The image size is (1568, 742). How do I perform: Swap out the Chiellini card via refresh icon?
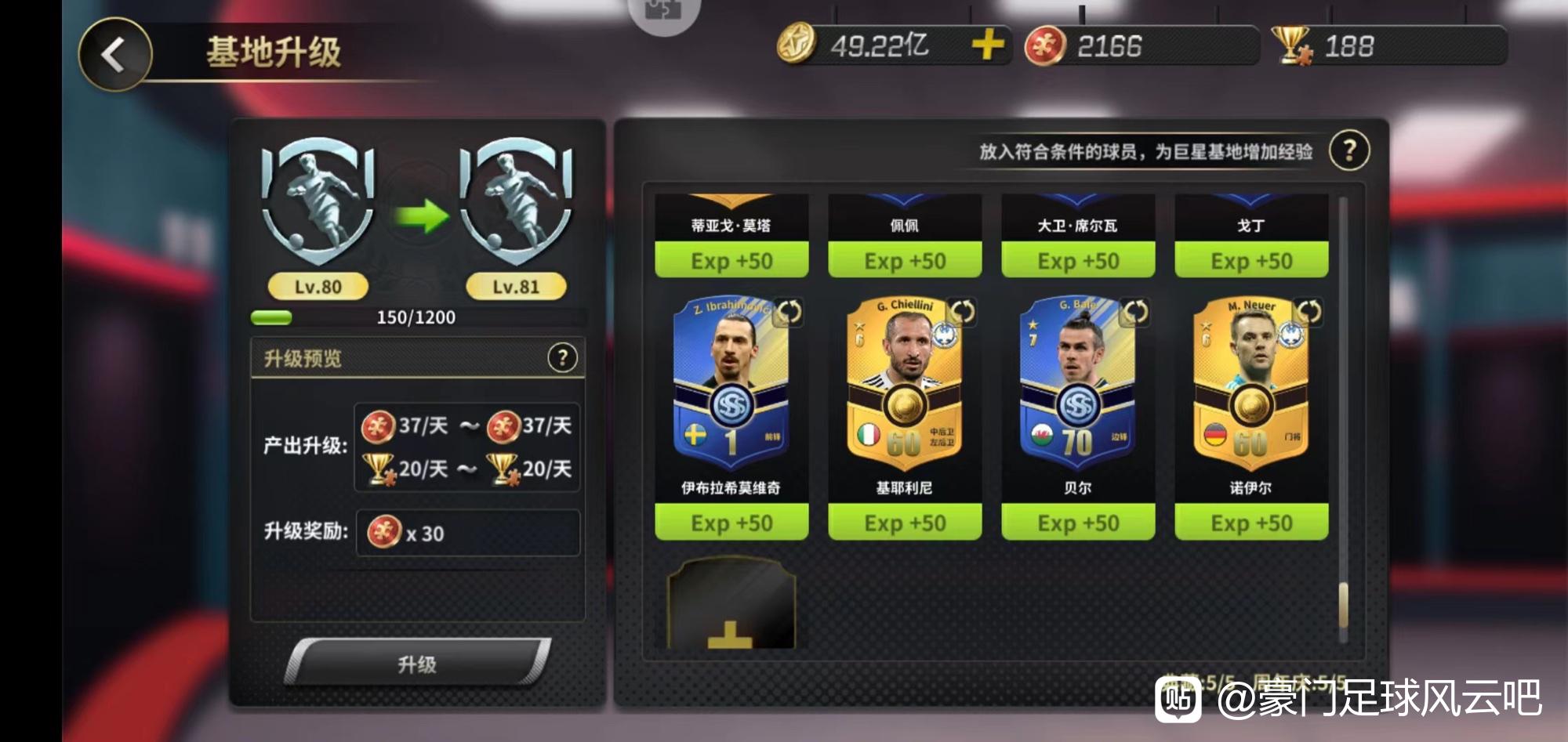click(962, 312)
